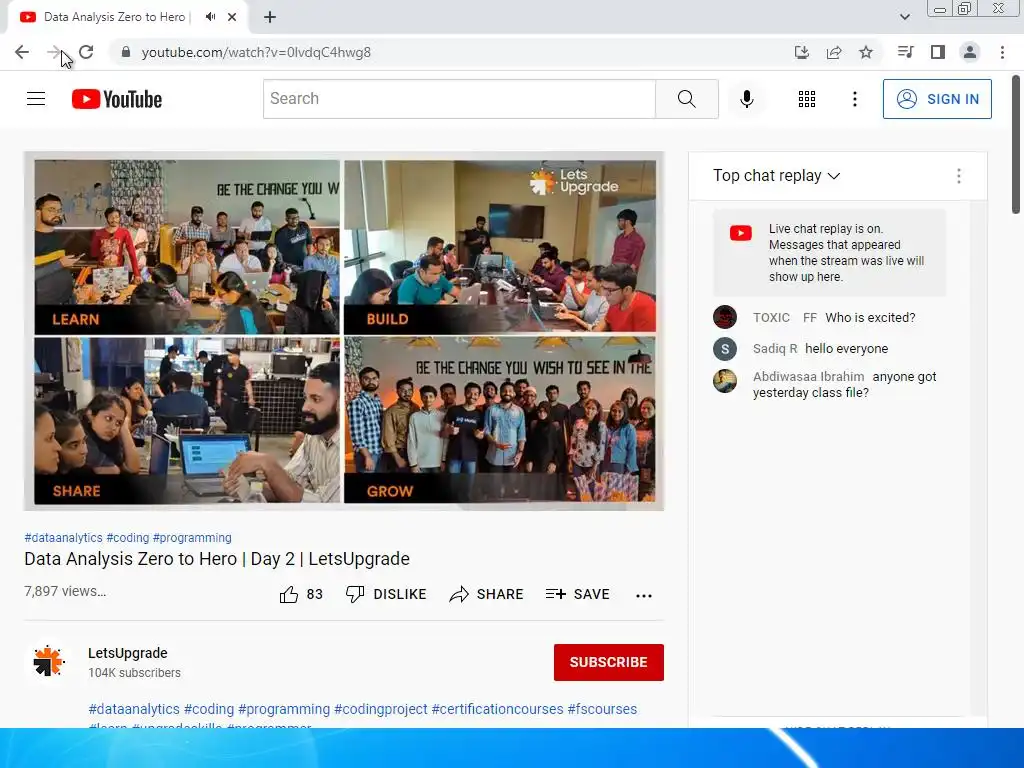Go to the YouTube home logo
Image resolution: width=1024 pixels, height=768 pixels.
(x=117, y=99)
